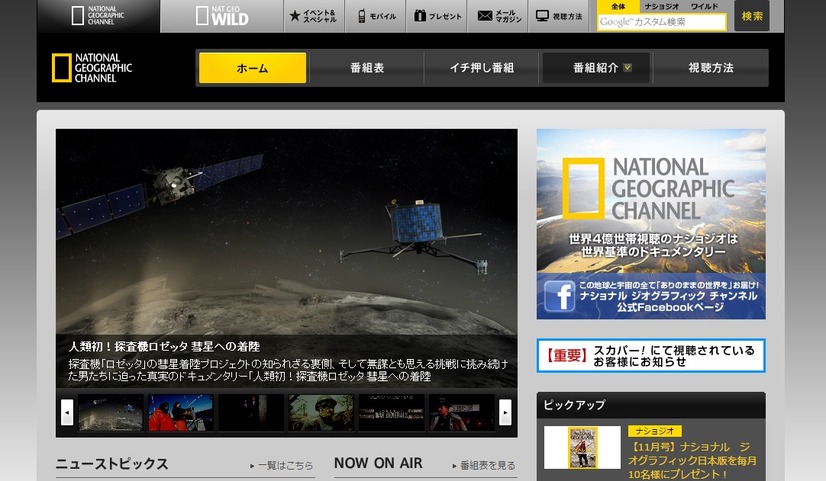Image resolution: width=826 pixels, height=481 pixels.
Task: Click the ピックアップ section header
Action: coord(651,405)
